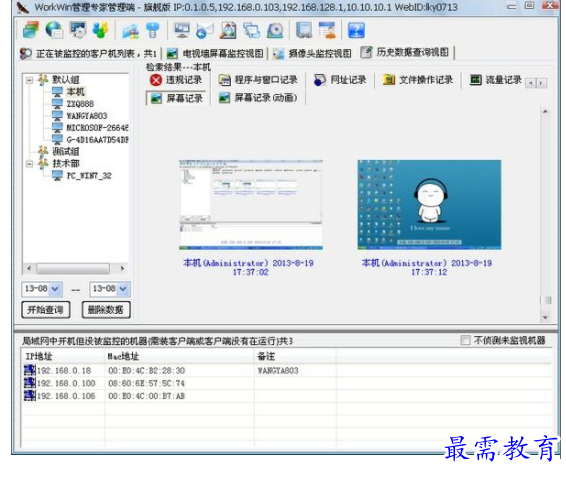
Task: Select PC_WIN7_32 computer in tree
Action: 89,176
